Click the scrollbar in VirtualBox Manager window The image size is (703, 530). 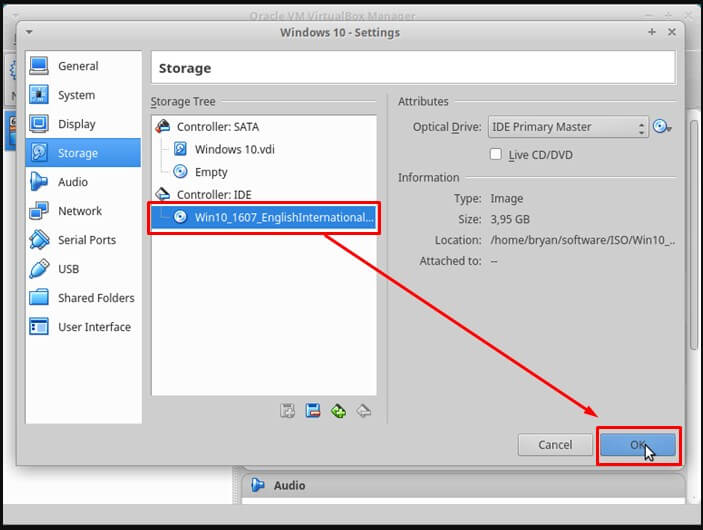pyautogui.click(x=694, y=235)
